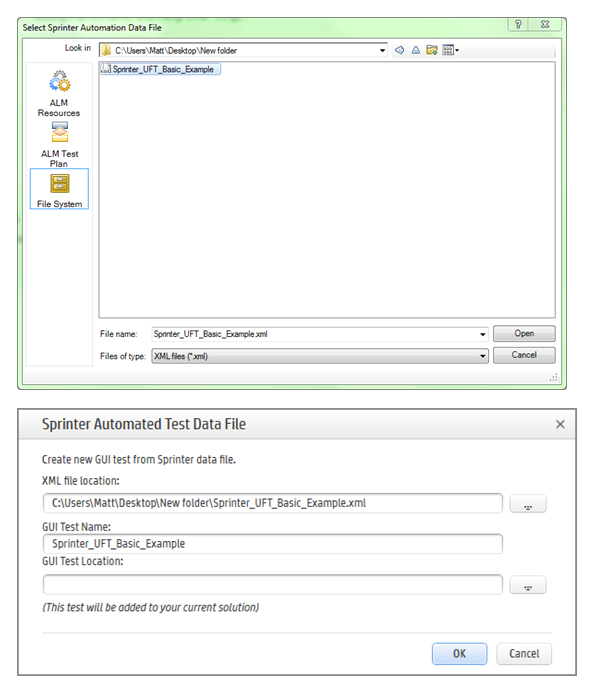Image resolution: width=593 pixels, height=691 pixels.
Task: Click the Help question mark button
Action: coord(519,24)
